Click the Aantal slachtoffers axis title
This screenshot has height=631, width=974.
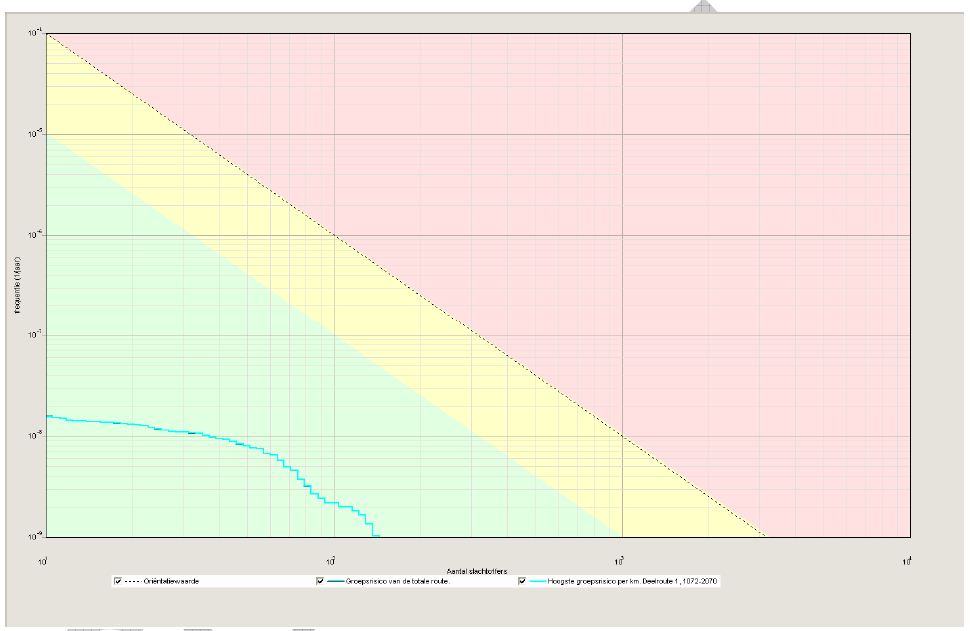click(476, 571)
